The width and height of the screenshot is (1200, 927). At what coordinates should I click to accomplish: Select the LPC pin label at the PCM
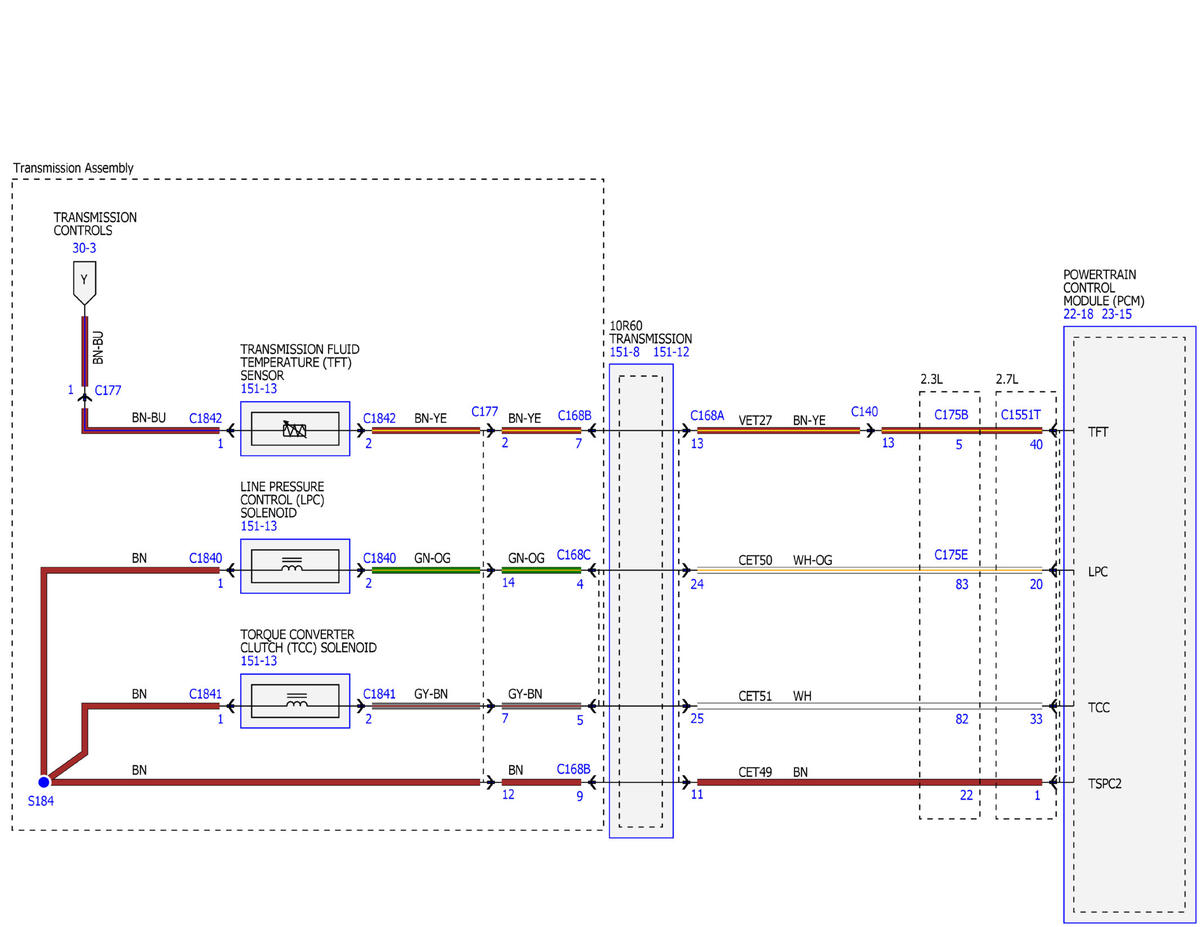coord(1098,571)
